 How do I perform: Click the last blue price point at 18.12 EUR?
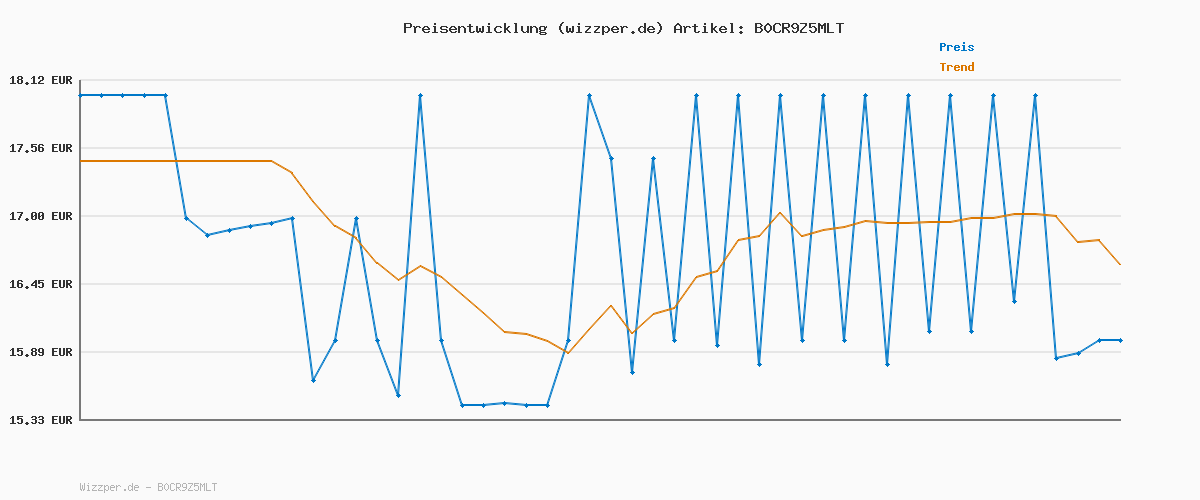[1035, 95]
